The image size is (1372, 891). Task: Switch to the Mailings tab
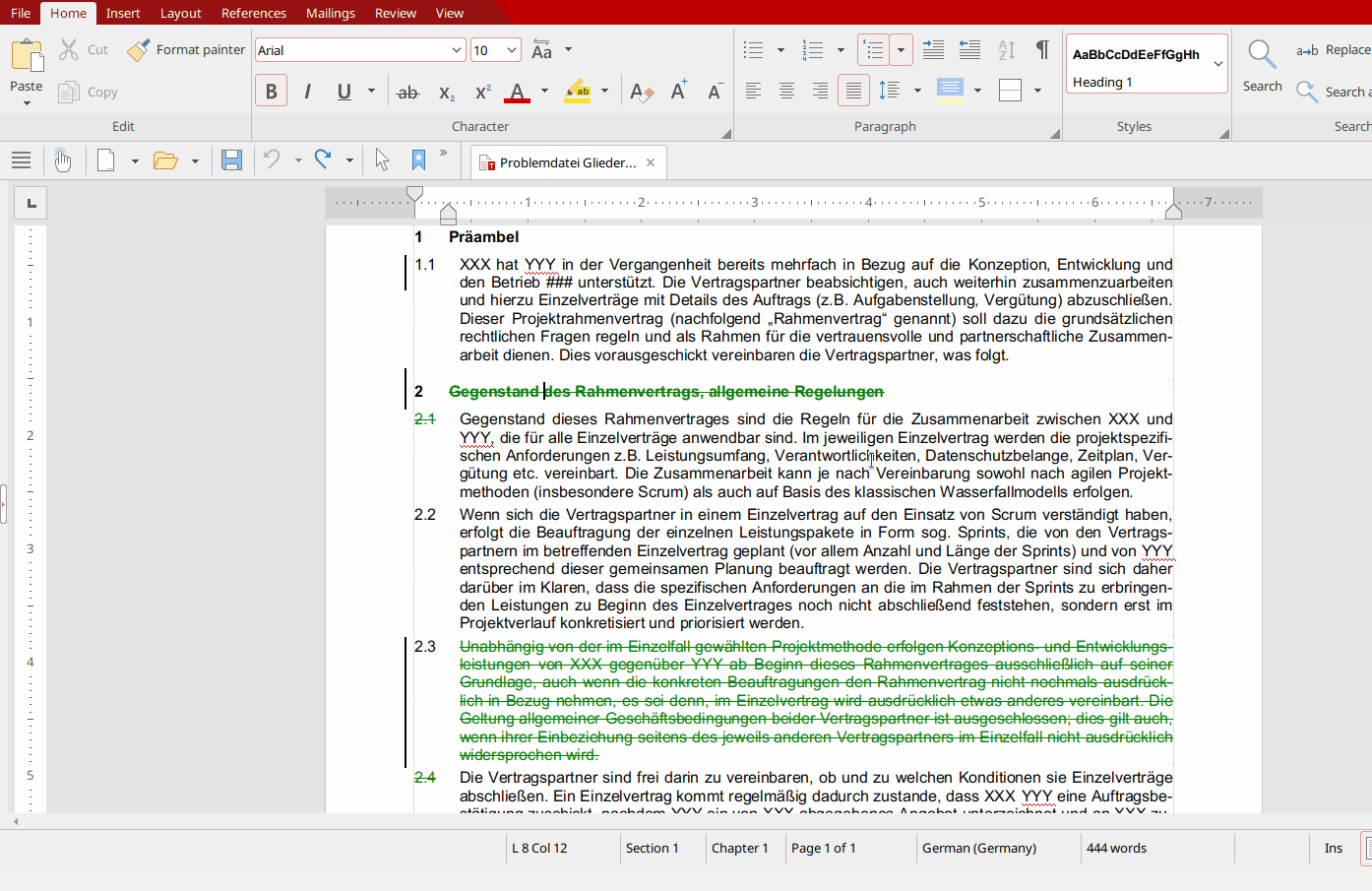(x=330, y=13)
